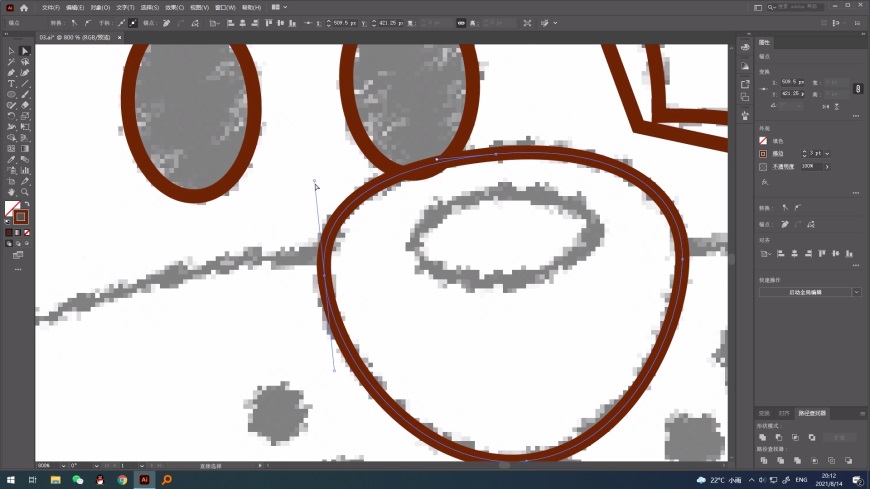Open stroke weight dropdown in Properties
The height and width of the screenshot is (489, 870).
click(827, 154)
